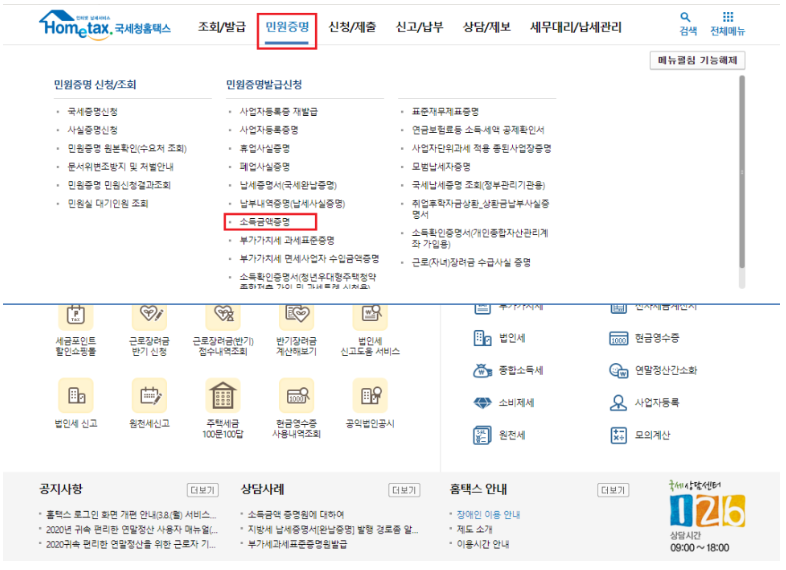Select 부가가치세 면세사업자 수입금액증명
Screen dimensions: 786x570
point(309,259)
